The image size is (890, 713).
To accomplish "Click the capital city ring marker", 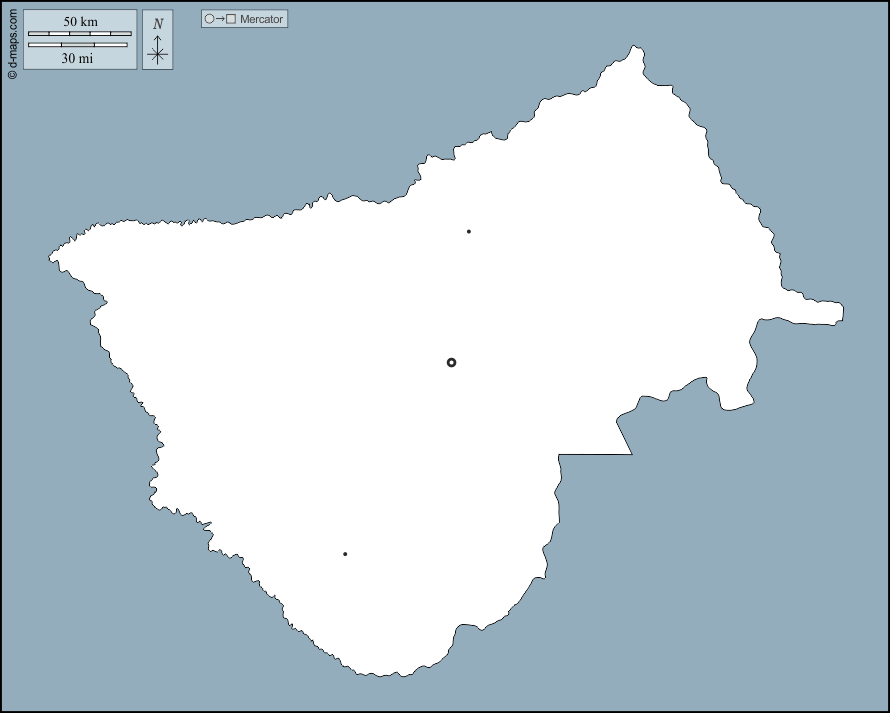I will point(451,362).
